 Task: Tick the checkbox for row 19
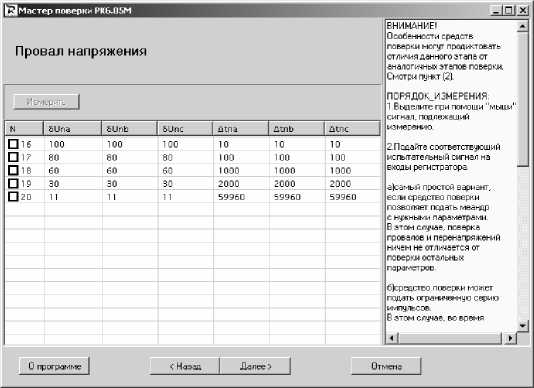click(13, 183)
